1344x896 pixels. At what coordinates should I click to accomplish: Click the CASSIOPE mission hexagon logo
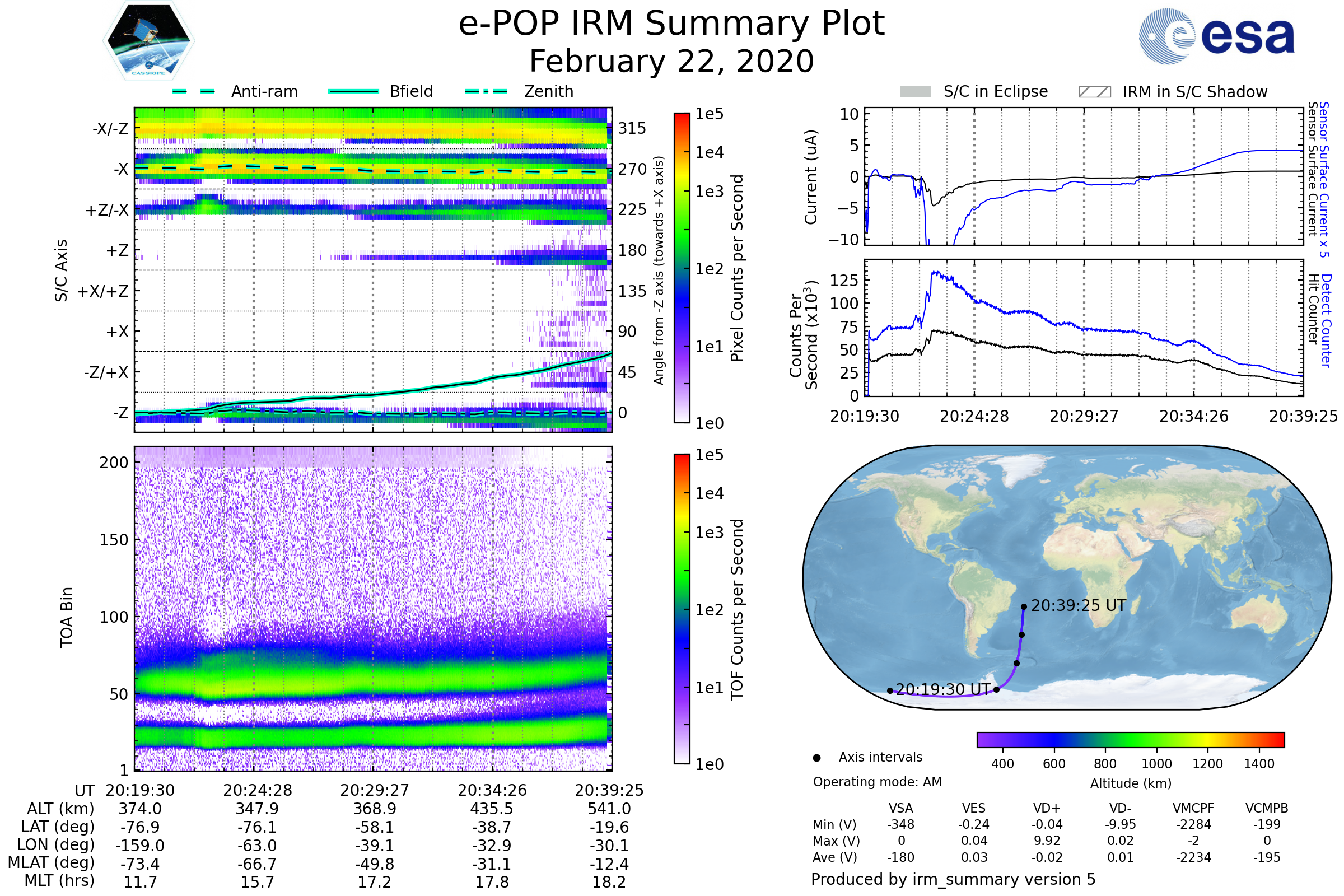148,41
